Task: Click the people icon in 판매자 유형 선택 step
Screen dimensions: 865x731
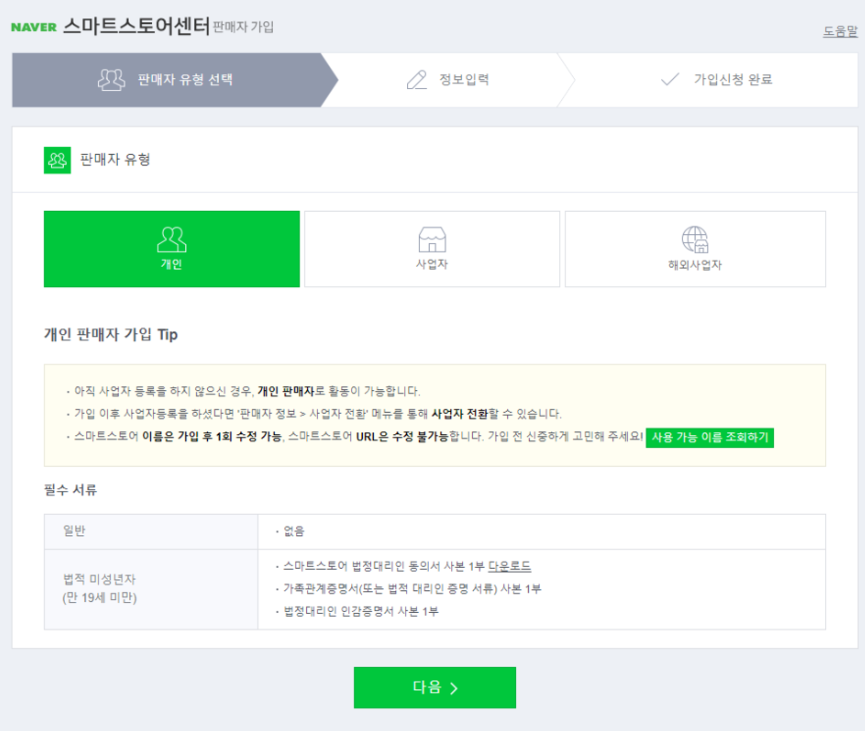Action: [x=111, y=80]
